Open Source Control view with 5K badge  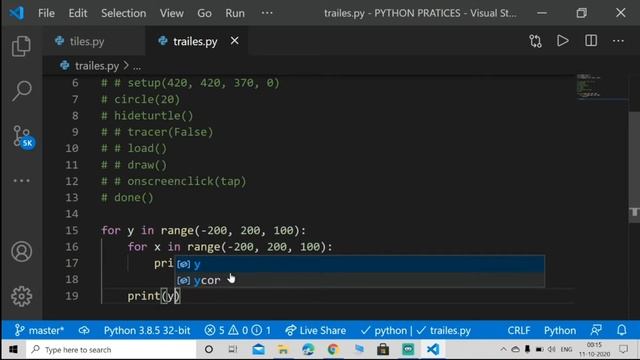coord(23,136)
